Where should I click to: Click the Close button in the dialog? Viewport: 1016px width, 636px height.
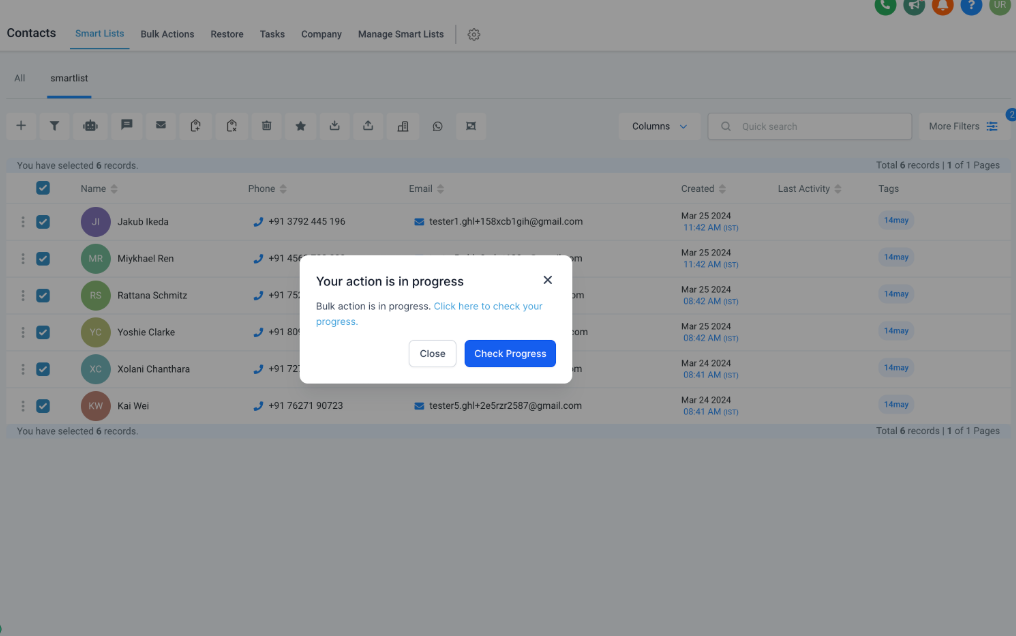coord(432,354)
